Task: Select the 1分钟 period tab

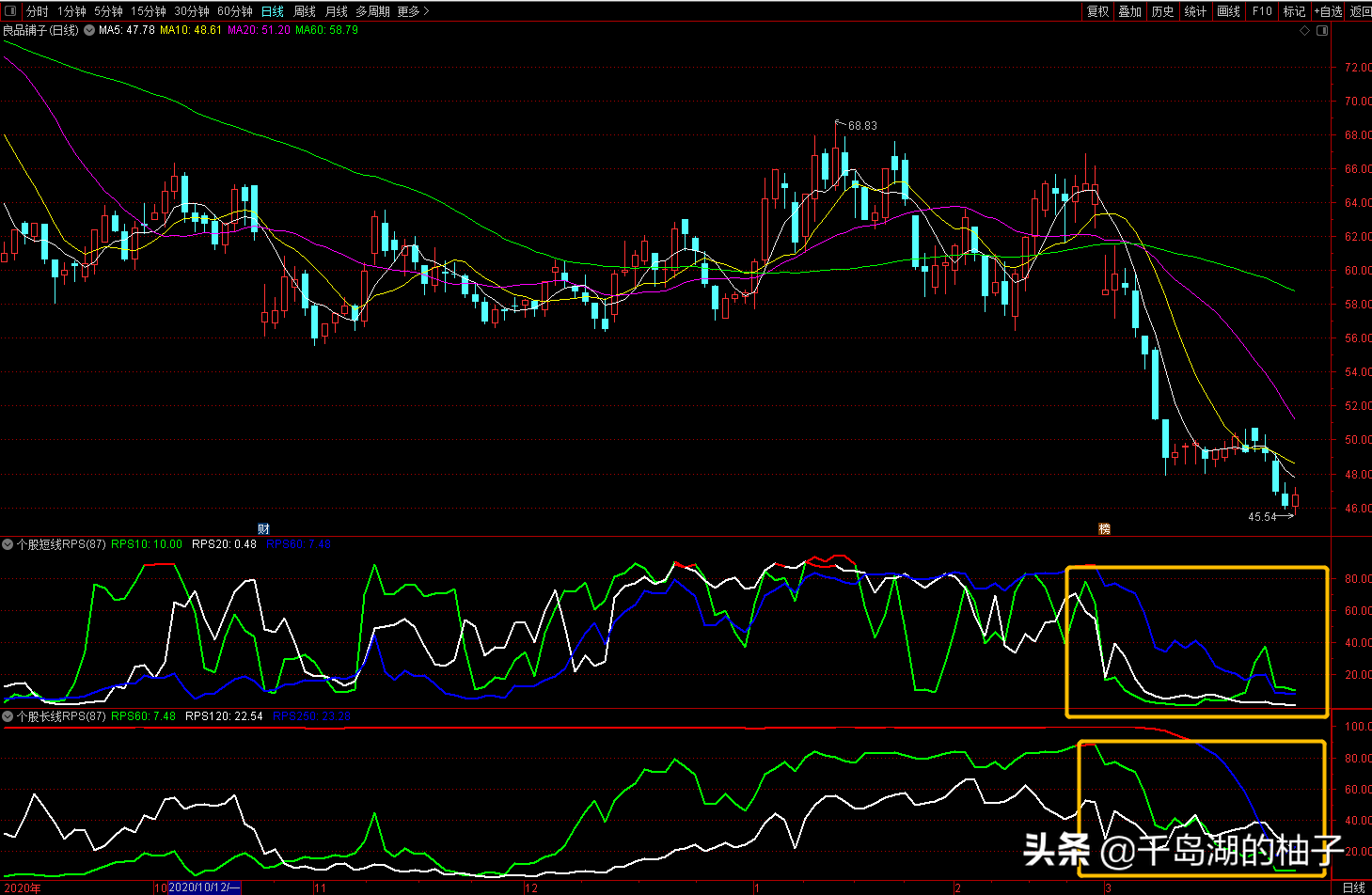Action: [x=71, y=11]
